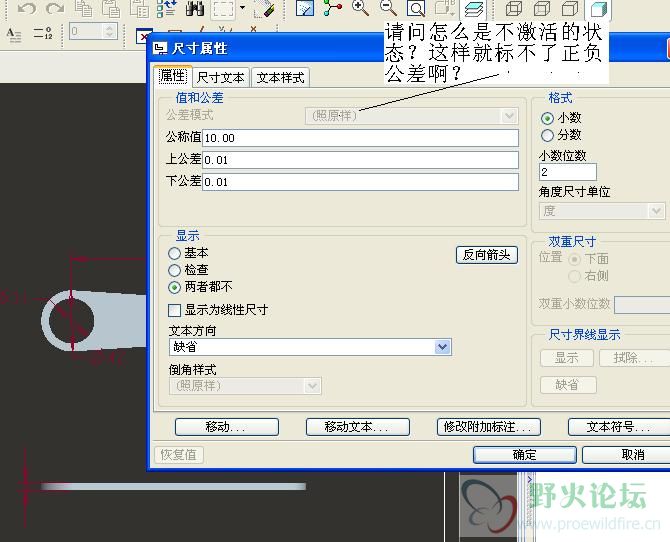Click the decimal places icon
The height and width of the screenshot is (542, 670).
43,33
